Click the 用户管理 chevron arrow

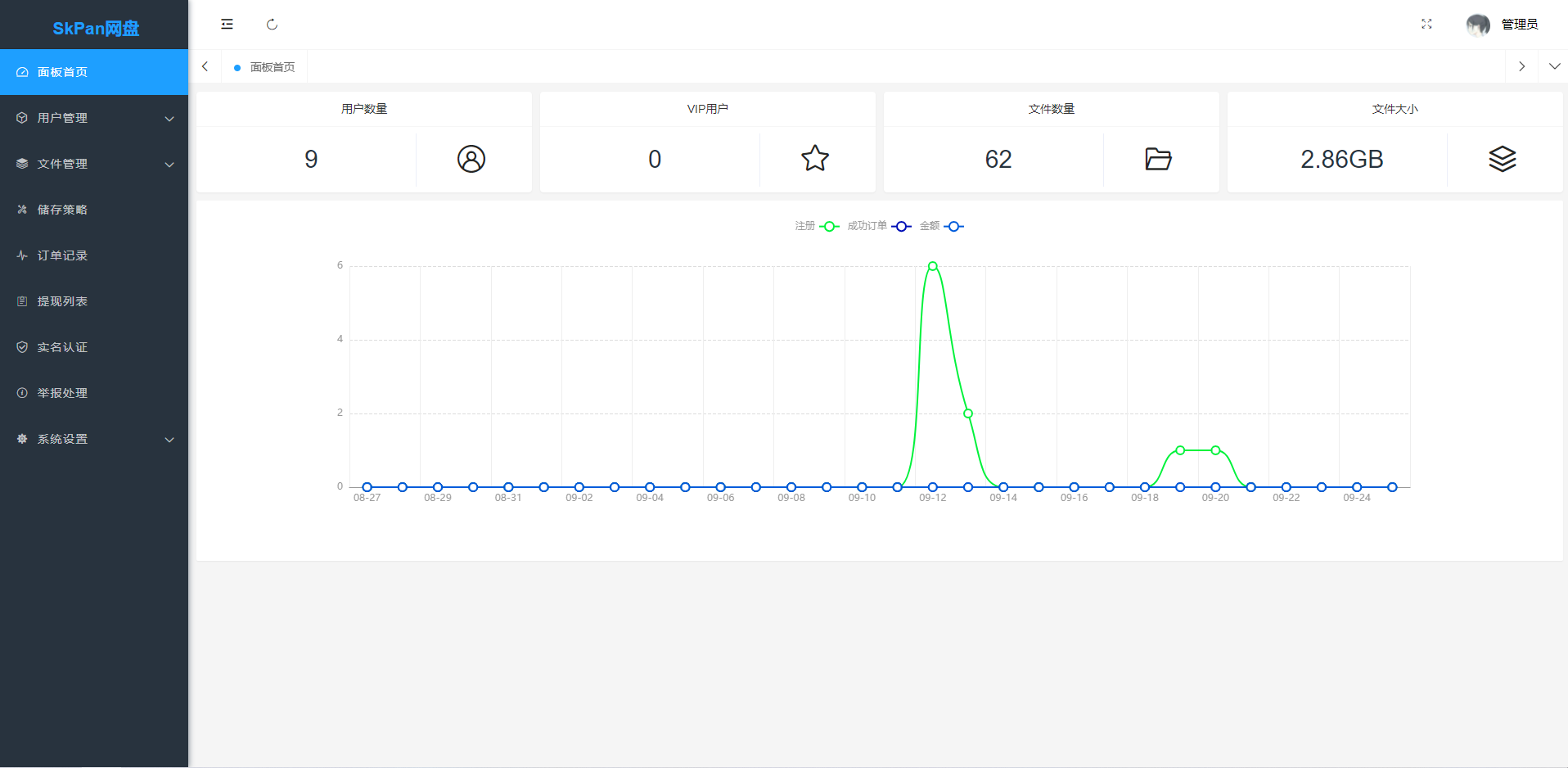pos(169,119)
